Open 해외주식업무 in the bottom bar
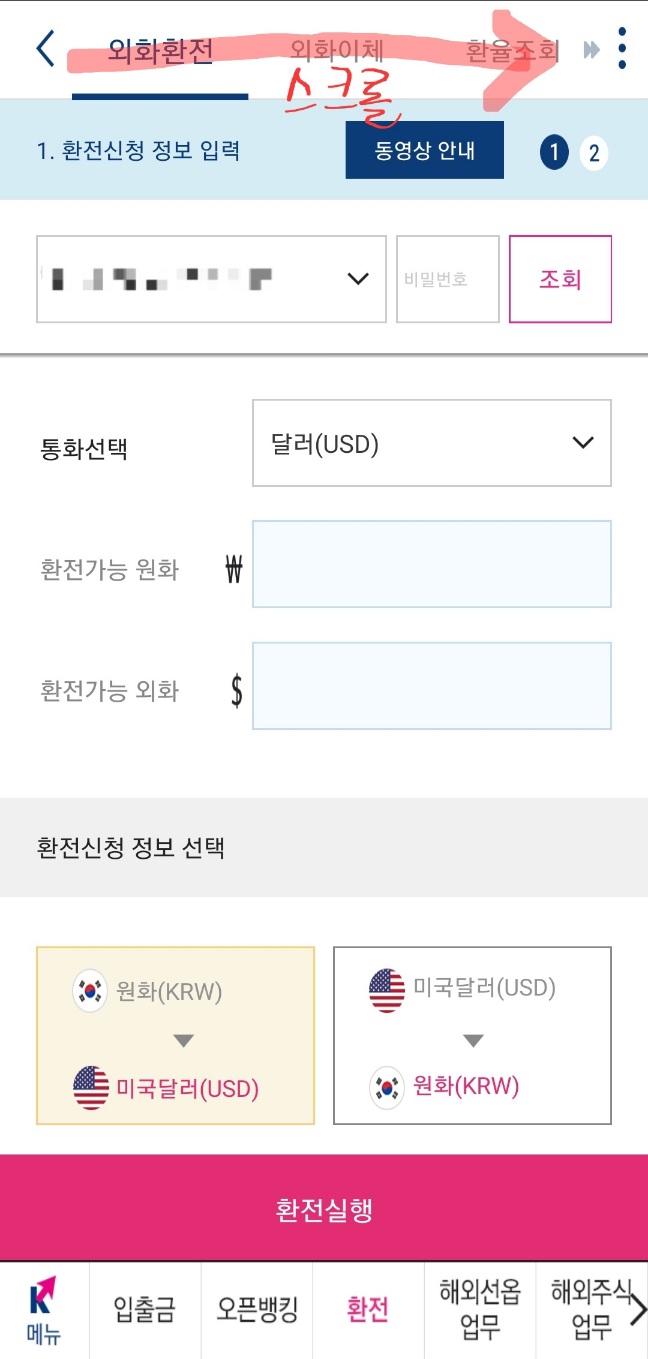648x1359 pixels. click(x=592, y=1310)
